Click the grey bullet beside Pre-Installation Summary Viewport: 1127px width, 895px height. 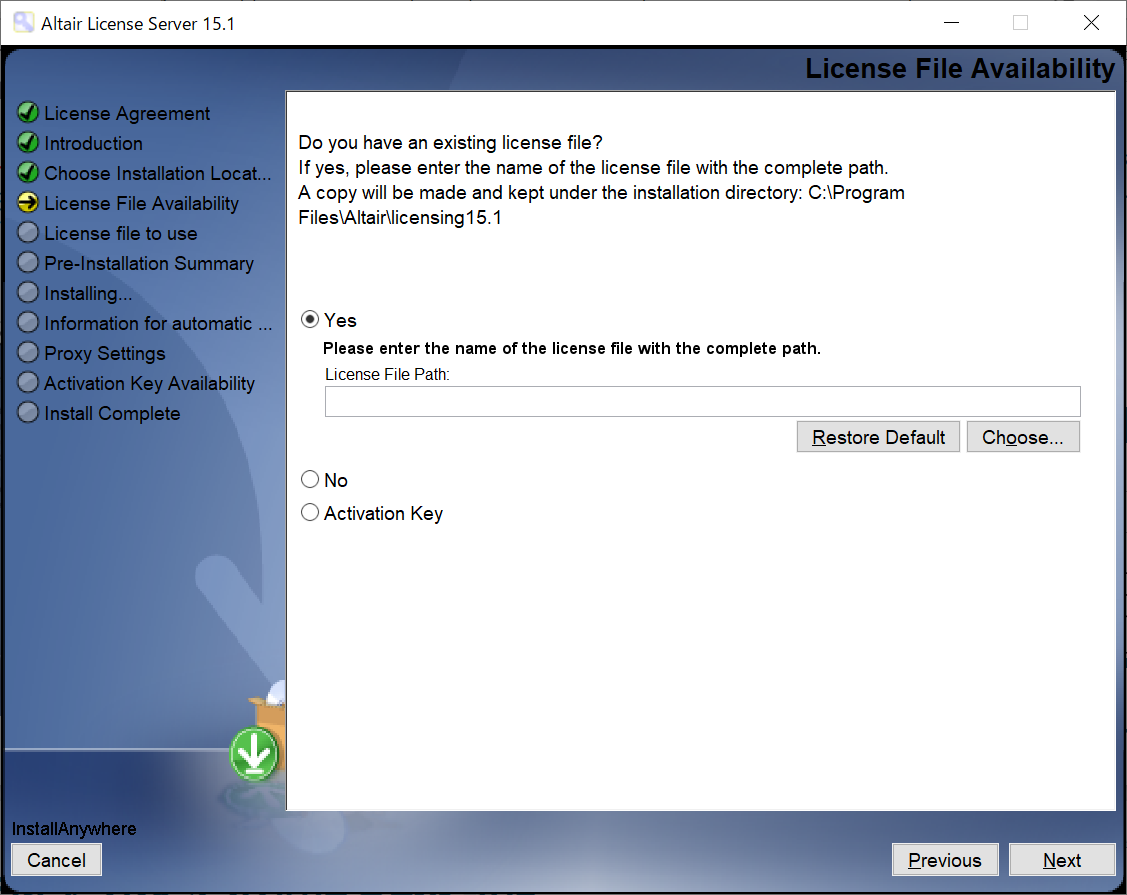pos(28,262)
